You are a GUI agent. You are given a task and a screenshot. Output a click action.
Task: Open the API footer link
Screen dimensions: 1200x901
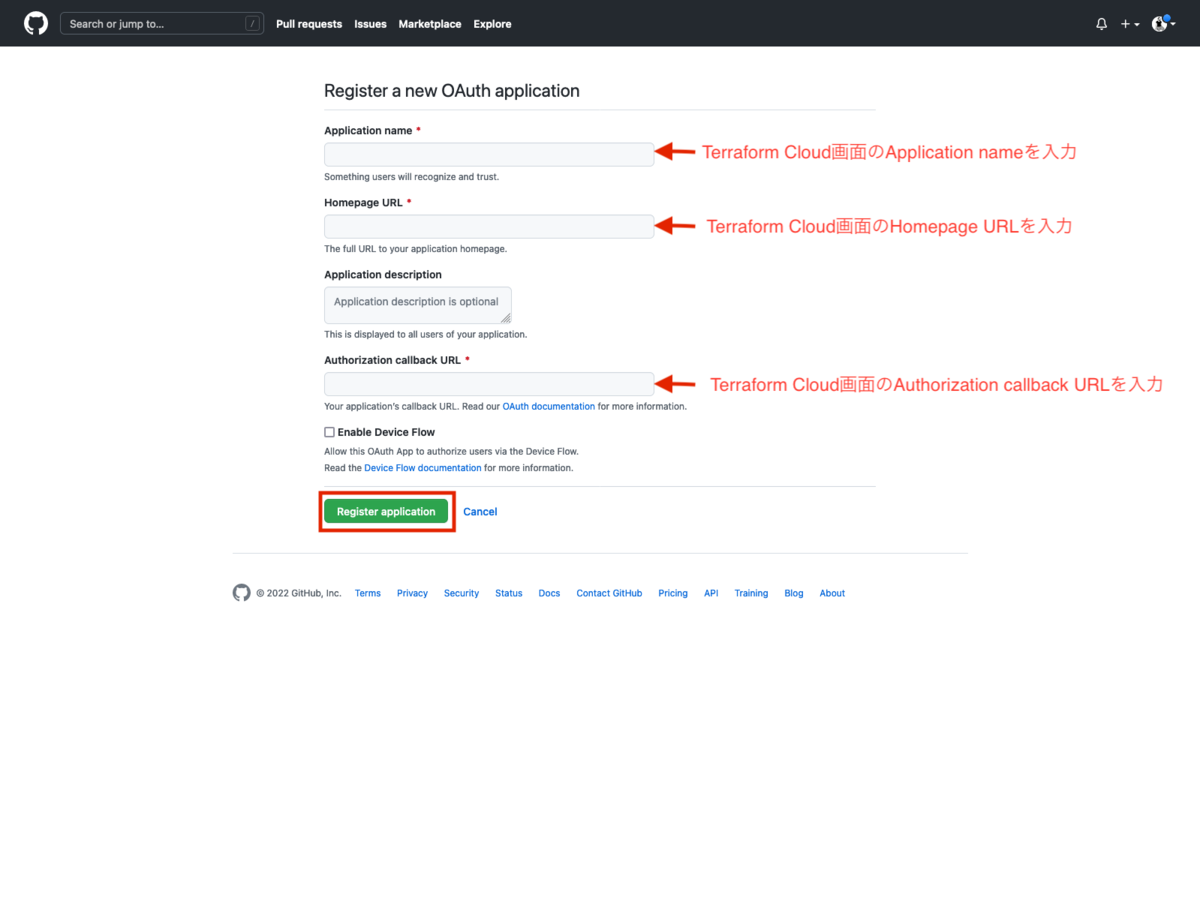[x=711, y=593]
